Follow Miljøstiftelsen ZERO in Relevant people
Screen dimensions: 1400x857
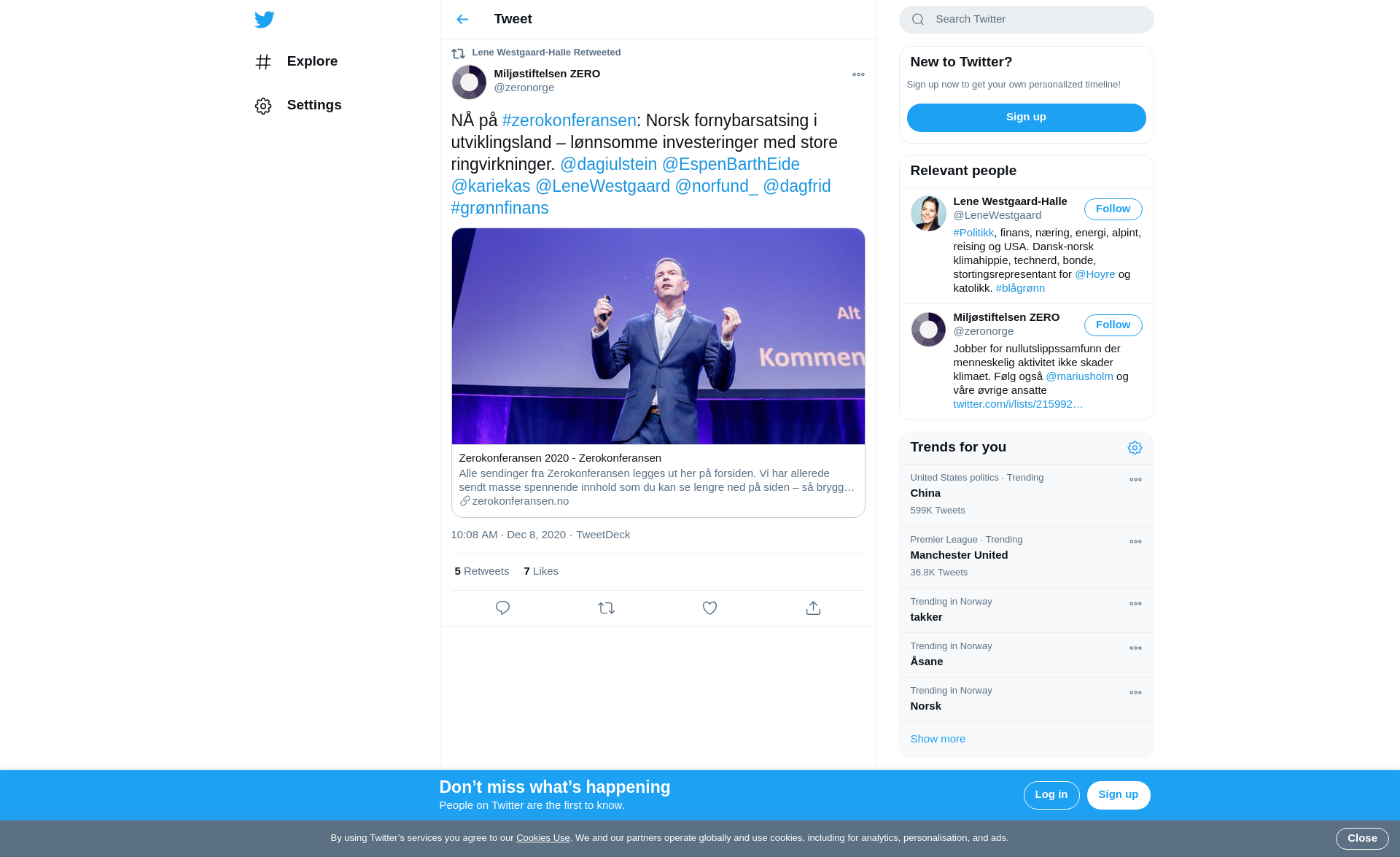pyautogui.click(x=1113, y=325)
